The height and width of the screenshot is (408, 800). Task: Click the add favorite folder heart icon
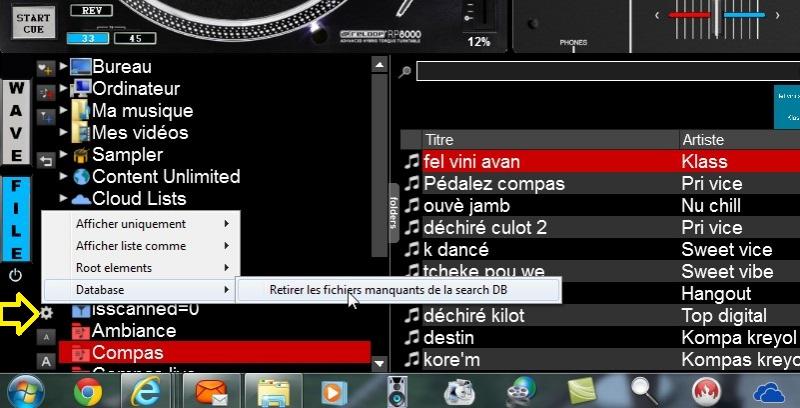point(46,68)
